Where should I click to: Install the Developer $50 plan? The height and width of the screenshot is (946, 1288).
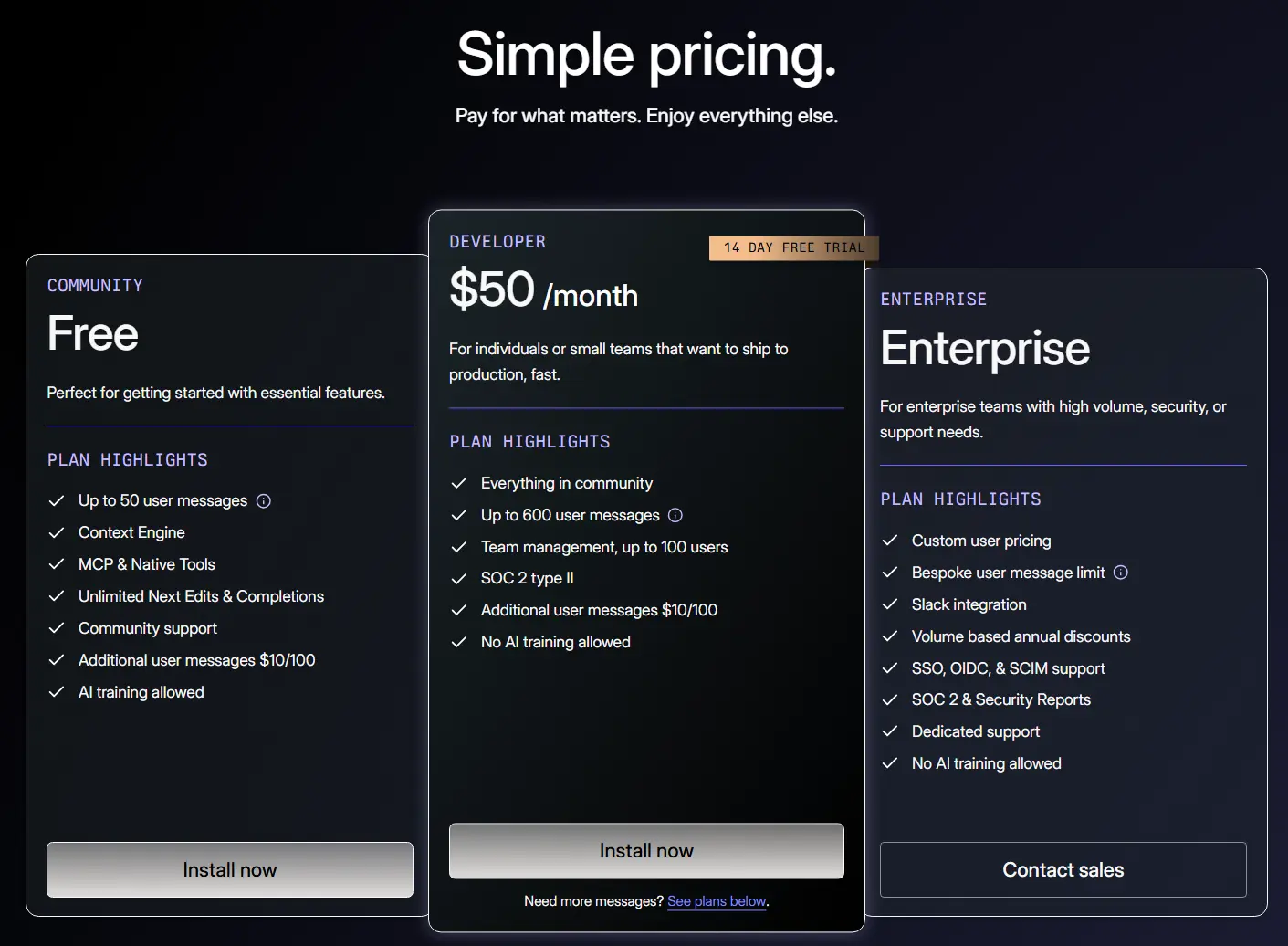[646, 850]
